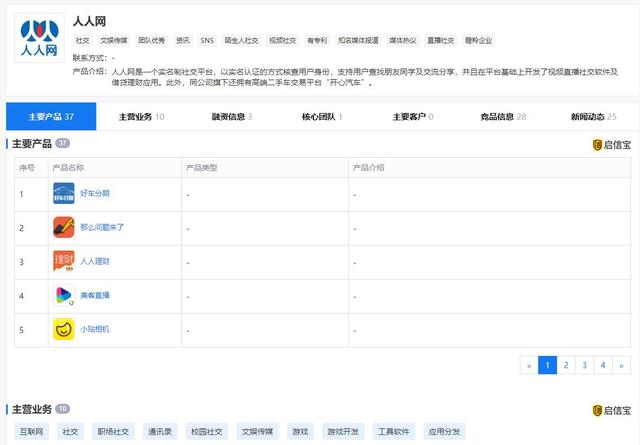Image resolution: width=640 pixels, height=445 pixels.
Task: Click the 通讯录 business tag
Action: pos(160,432)
